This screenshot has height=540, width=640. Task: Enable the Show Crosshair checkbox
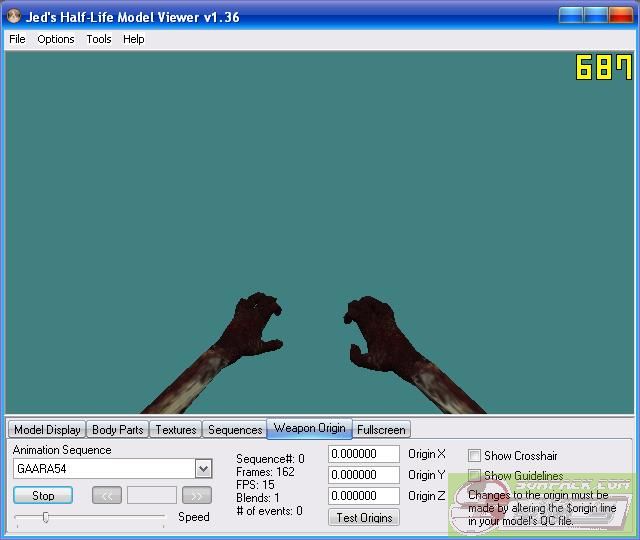[x=475, y=456]
